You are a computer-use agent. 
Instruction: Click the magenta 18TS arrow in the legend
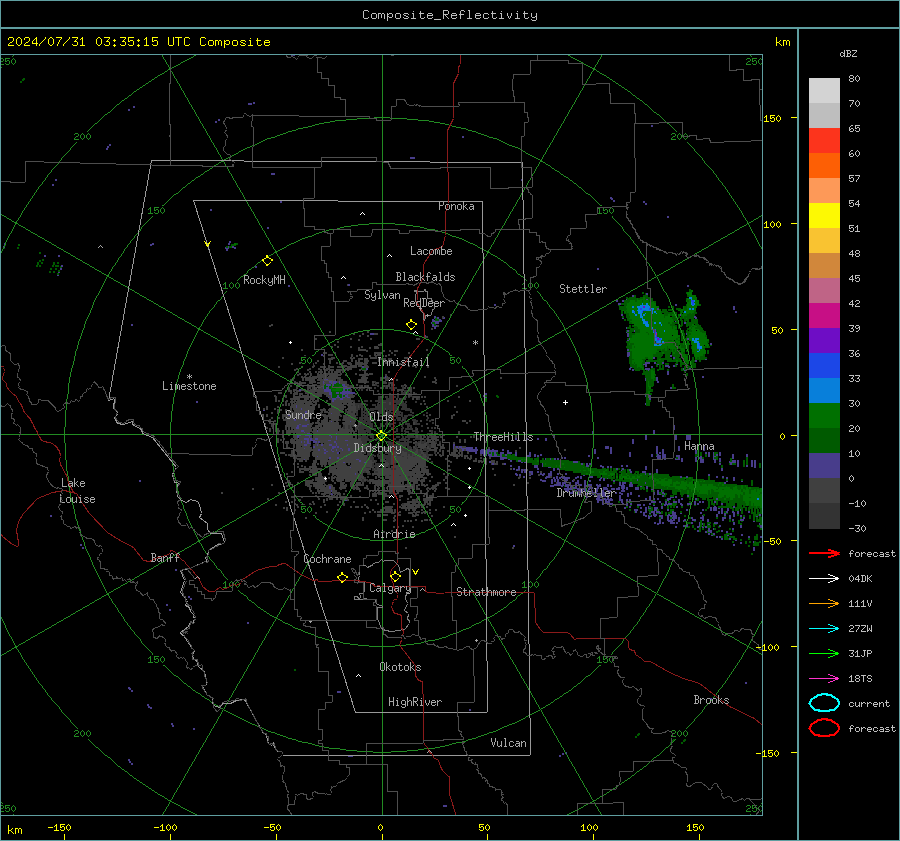824,679
